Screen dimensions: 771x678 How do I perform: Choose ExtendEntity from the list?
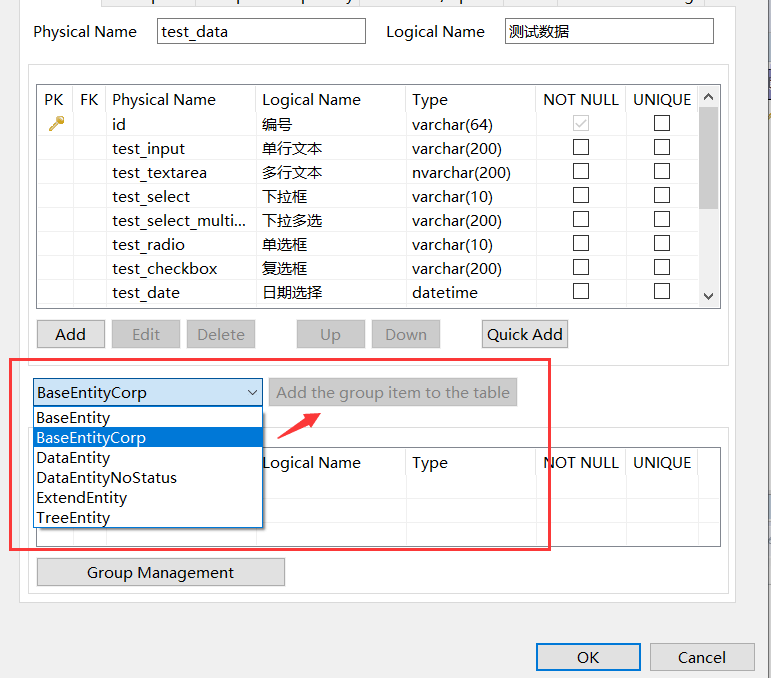click(x=148, y=498)
